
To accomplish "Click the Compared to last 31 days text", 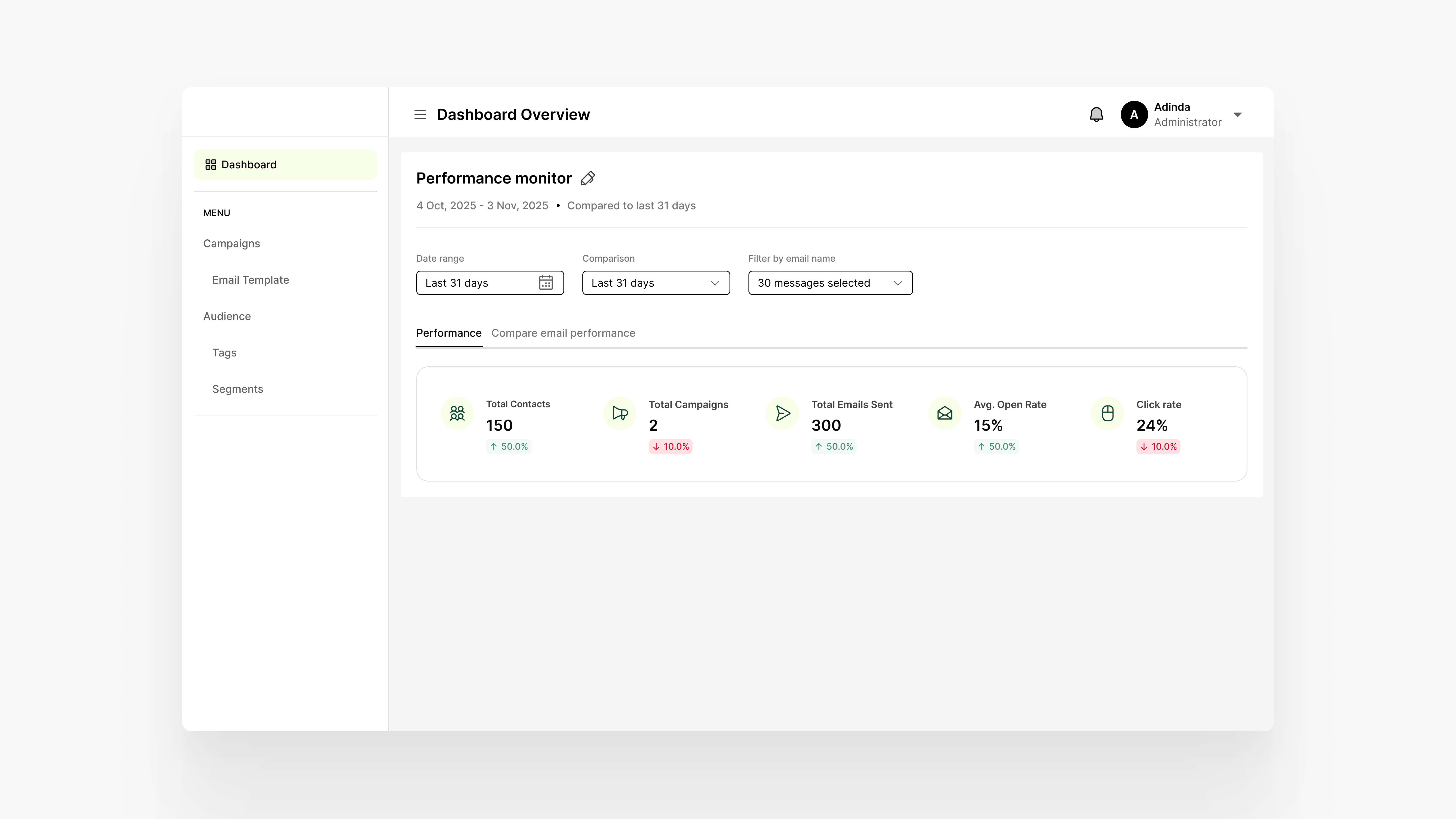I will [631, 206].
